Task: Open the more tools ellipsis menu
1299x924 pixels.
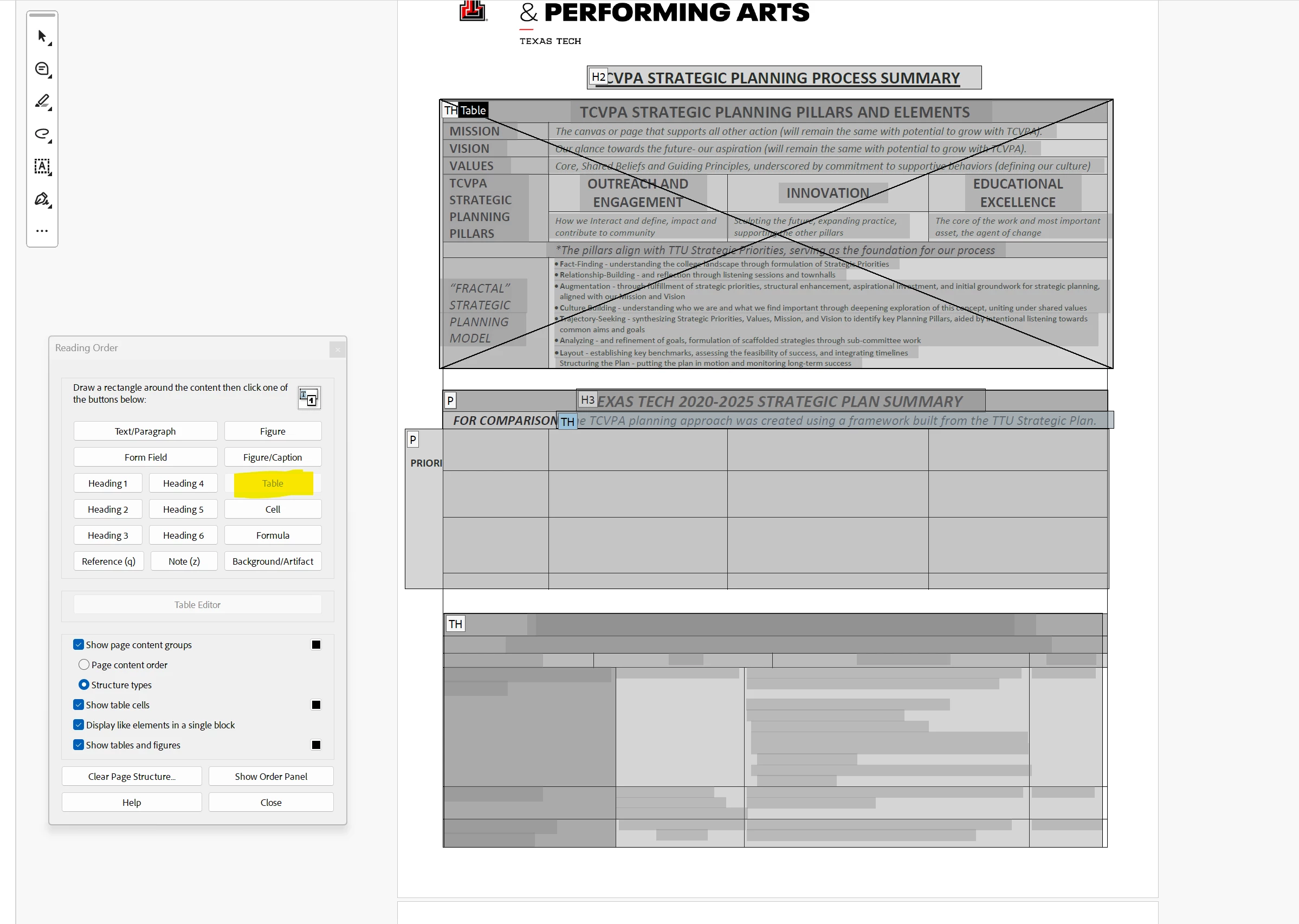Action: coord(42,231)
